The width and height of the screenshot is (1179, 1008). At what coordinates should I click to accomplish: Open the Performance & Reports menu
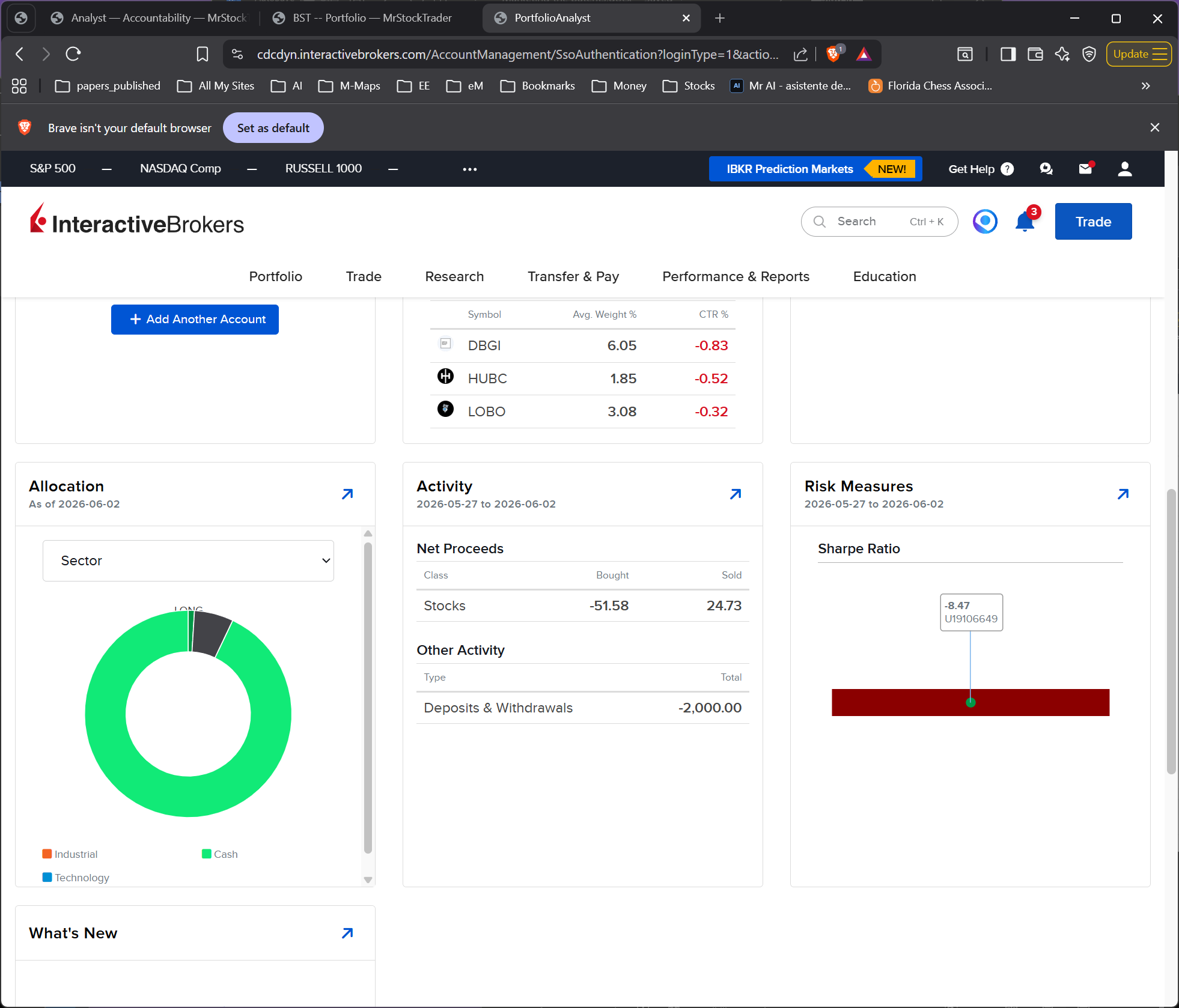pos(736,276)
